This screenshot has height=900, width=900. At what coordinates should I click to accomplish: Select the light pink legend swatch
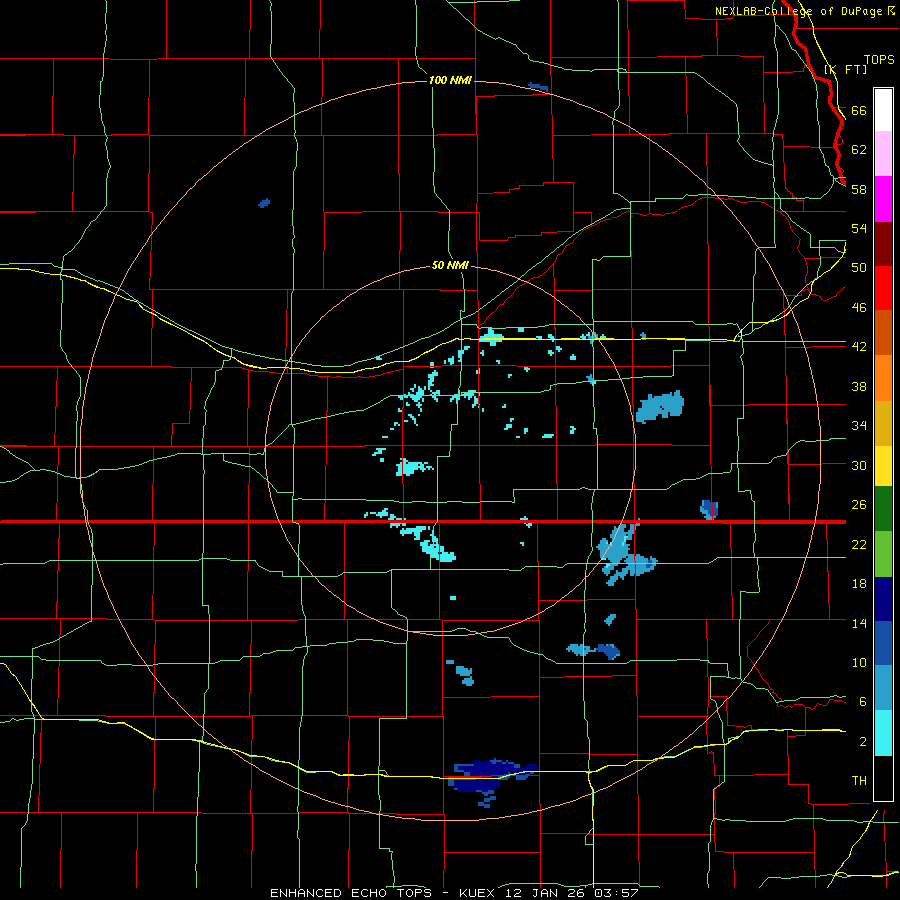(883, 154)
